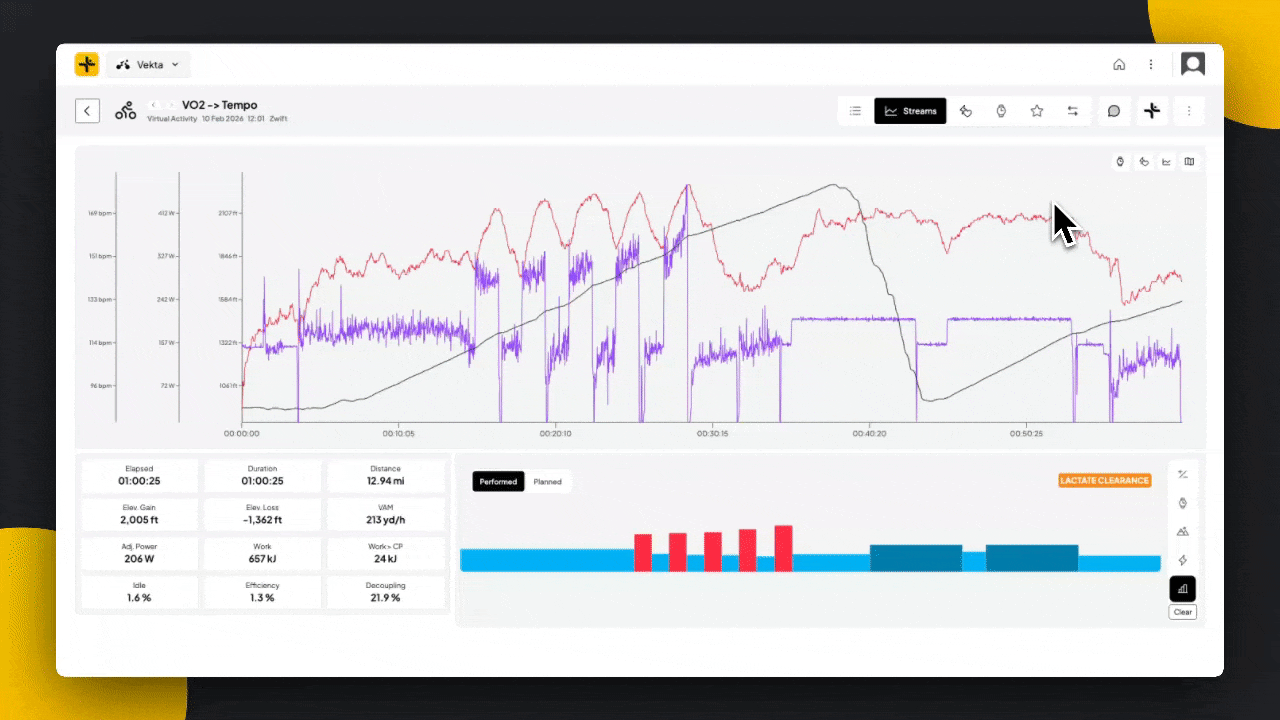Open the three-dot menu beside the home icon
The width and height of the screenshot is (1280, 720).
1151,65
